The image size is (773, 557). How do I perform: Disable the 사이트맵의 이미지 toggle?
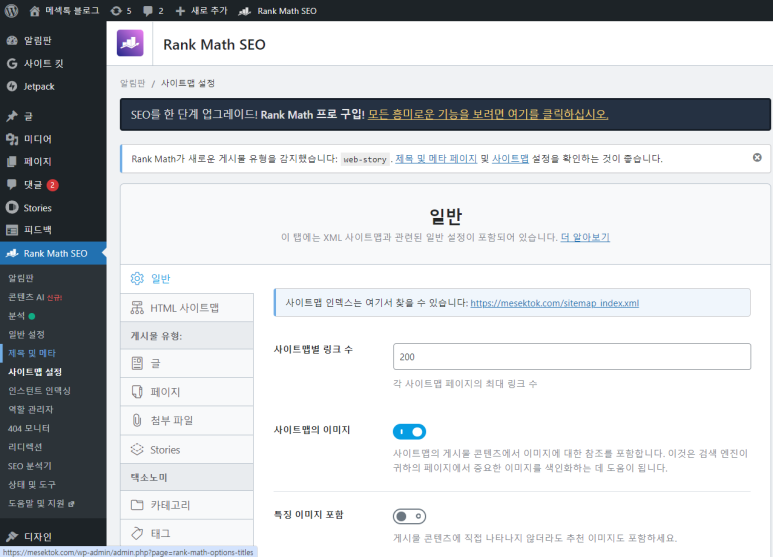pyautogui.click(x=409, y=432)
